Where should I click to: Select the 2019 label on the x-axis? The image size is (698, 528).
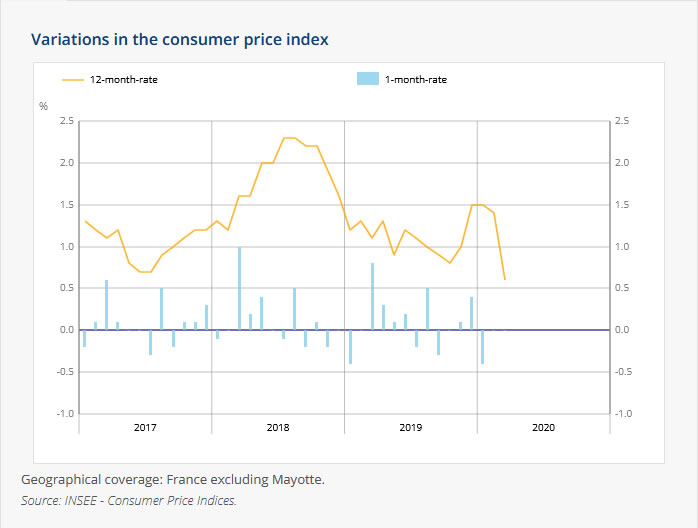(410, 427)
